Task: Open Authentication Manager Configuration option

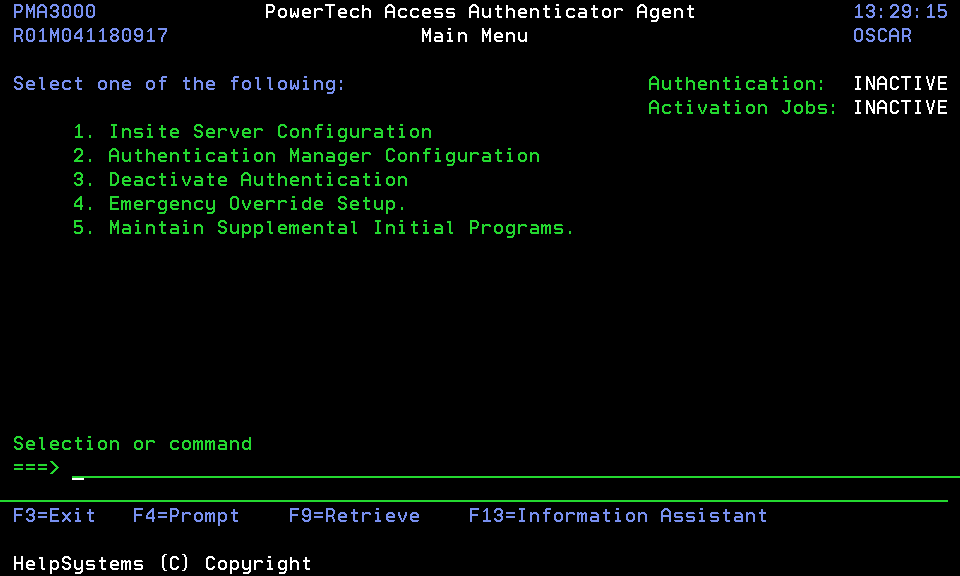Action: pos(324,156)
